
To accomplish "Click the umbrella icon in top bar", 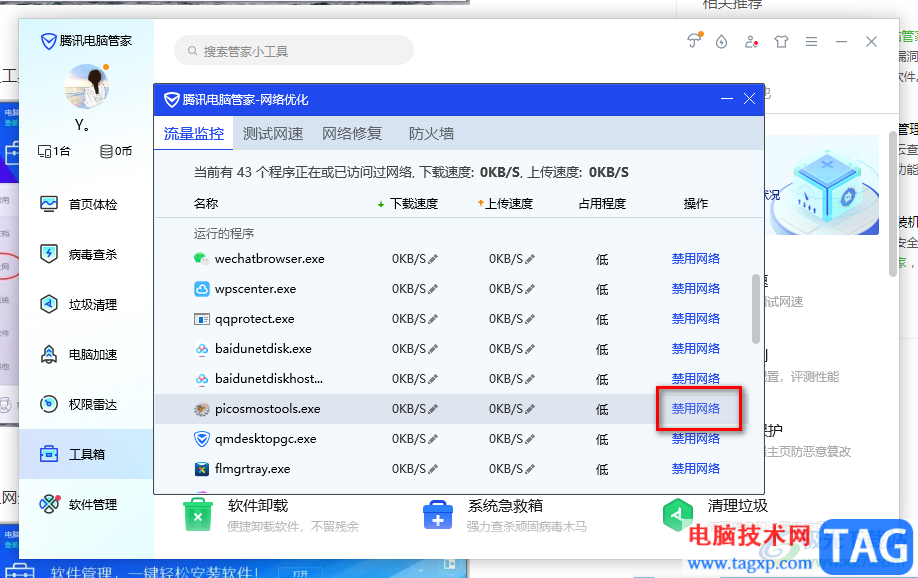I will tap(694, 40).
